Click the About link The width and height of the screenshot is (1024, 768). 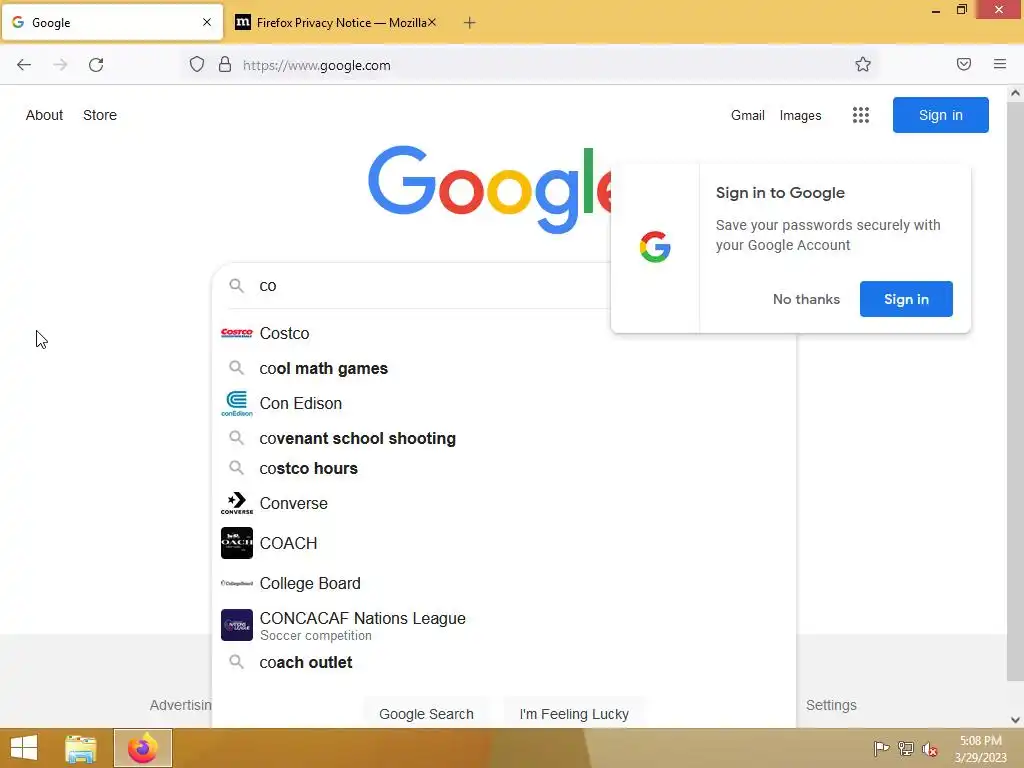[x=44, y=115]
